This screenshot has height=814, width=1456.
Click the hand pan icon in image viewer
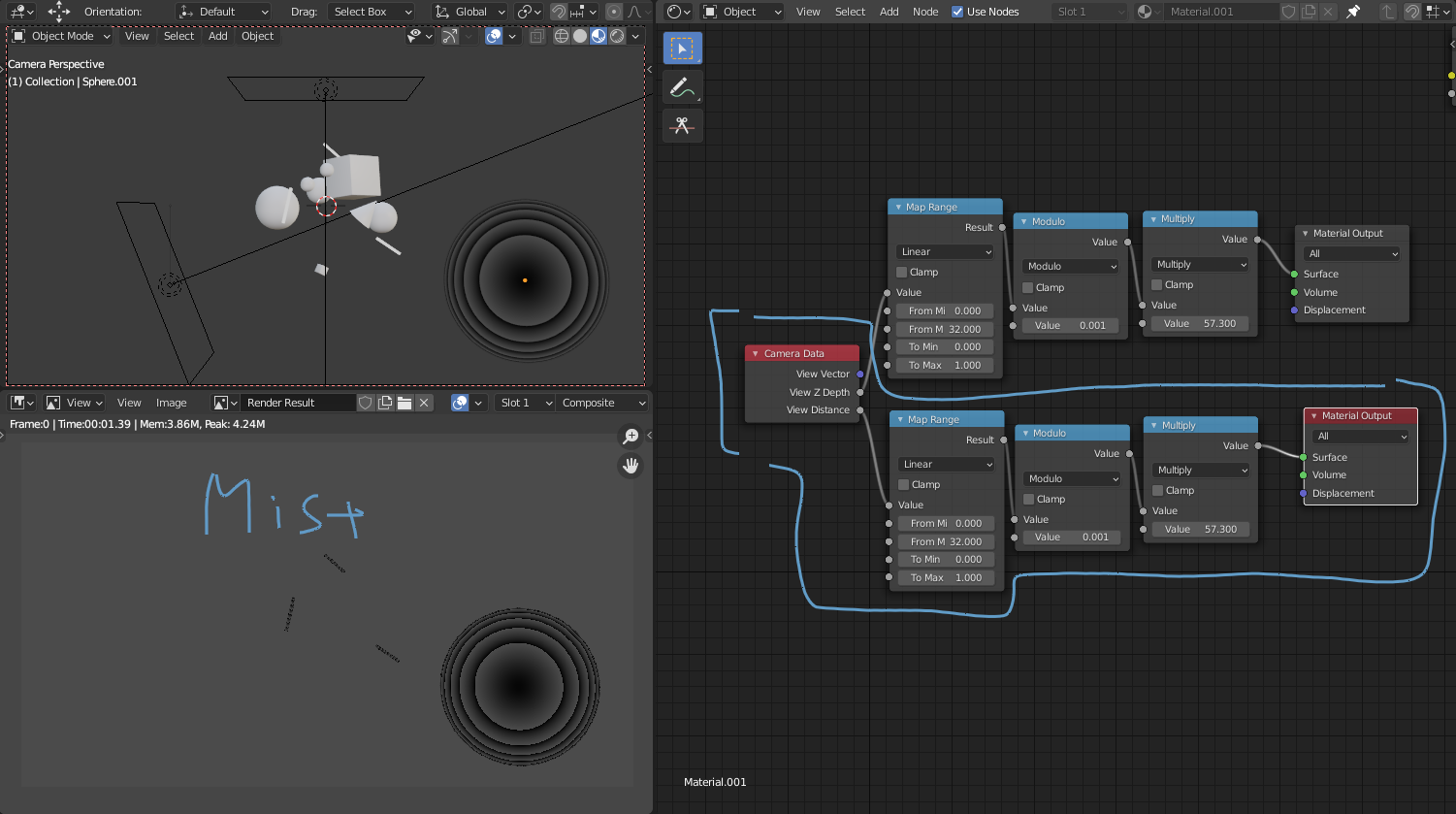[631, 466]
